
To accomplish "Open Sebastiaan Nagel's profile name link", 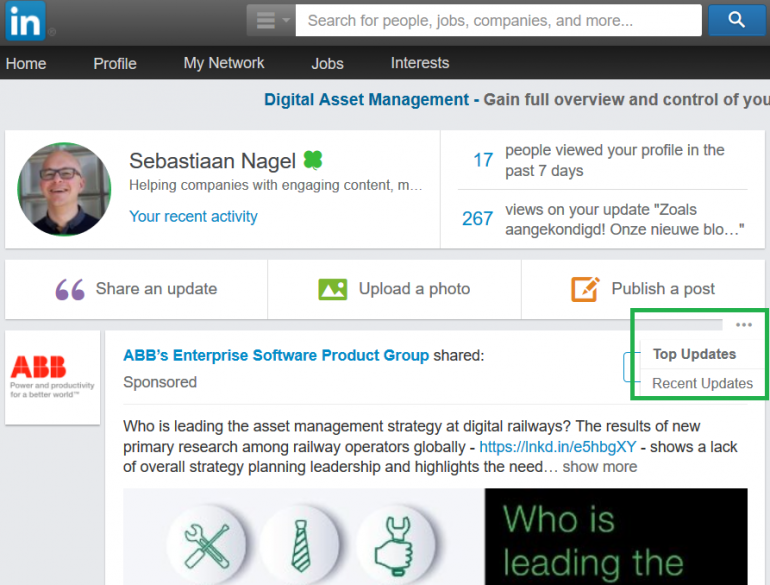I will [212, 161].
